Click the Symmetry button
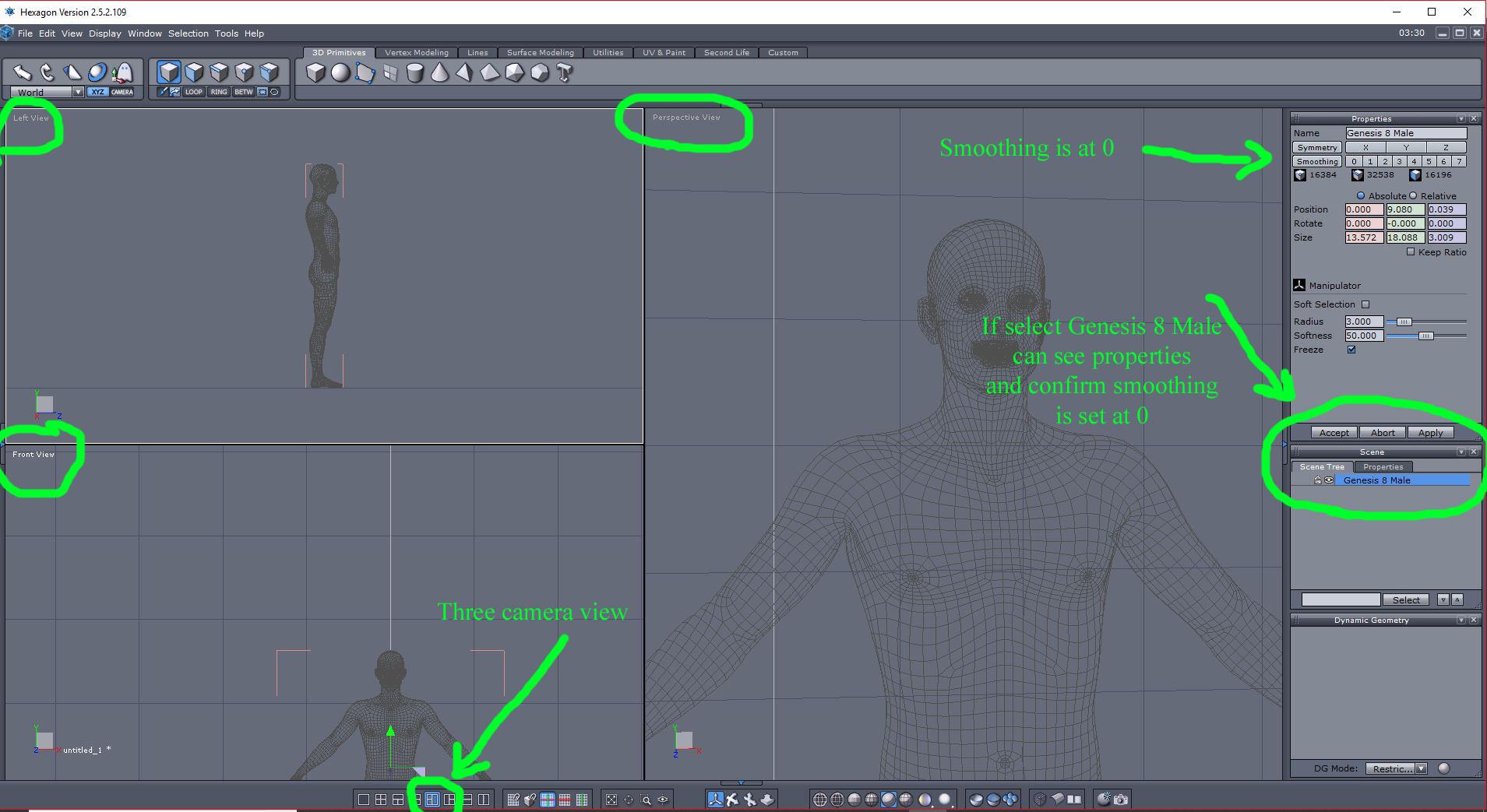The image size is (1487, 812). (x=1317, y=147)
